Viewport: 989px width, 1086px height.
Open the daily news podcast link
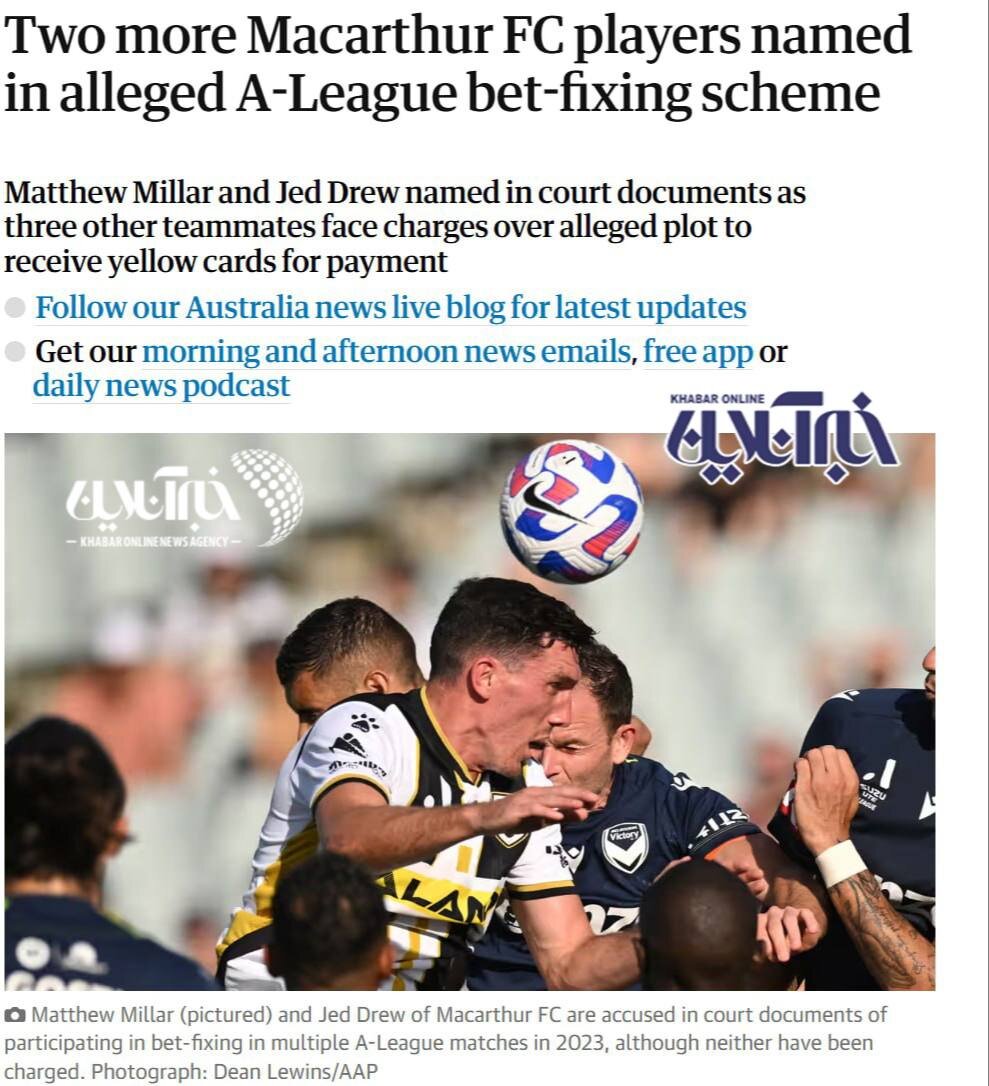161,386
